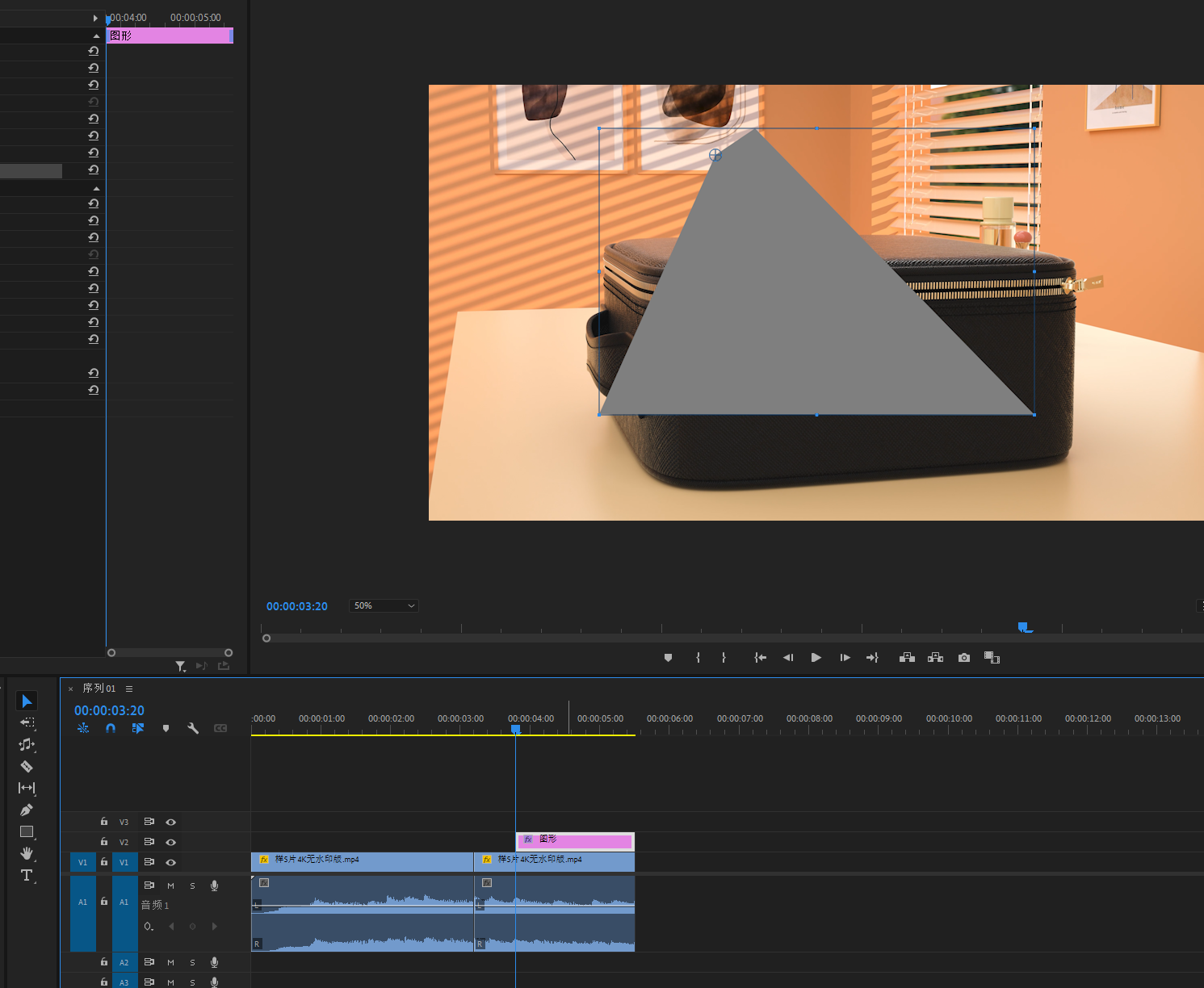
Task: Hide the V2 track output
Action: click(170, 842)
